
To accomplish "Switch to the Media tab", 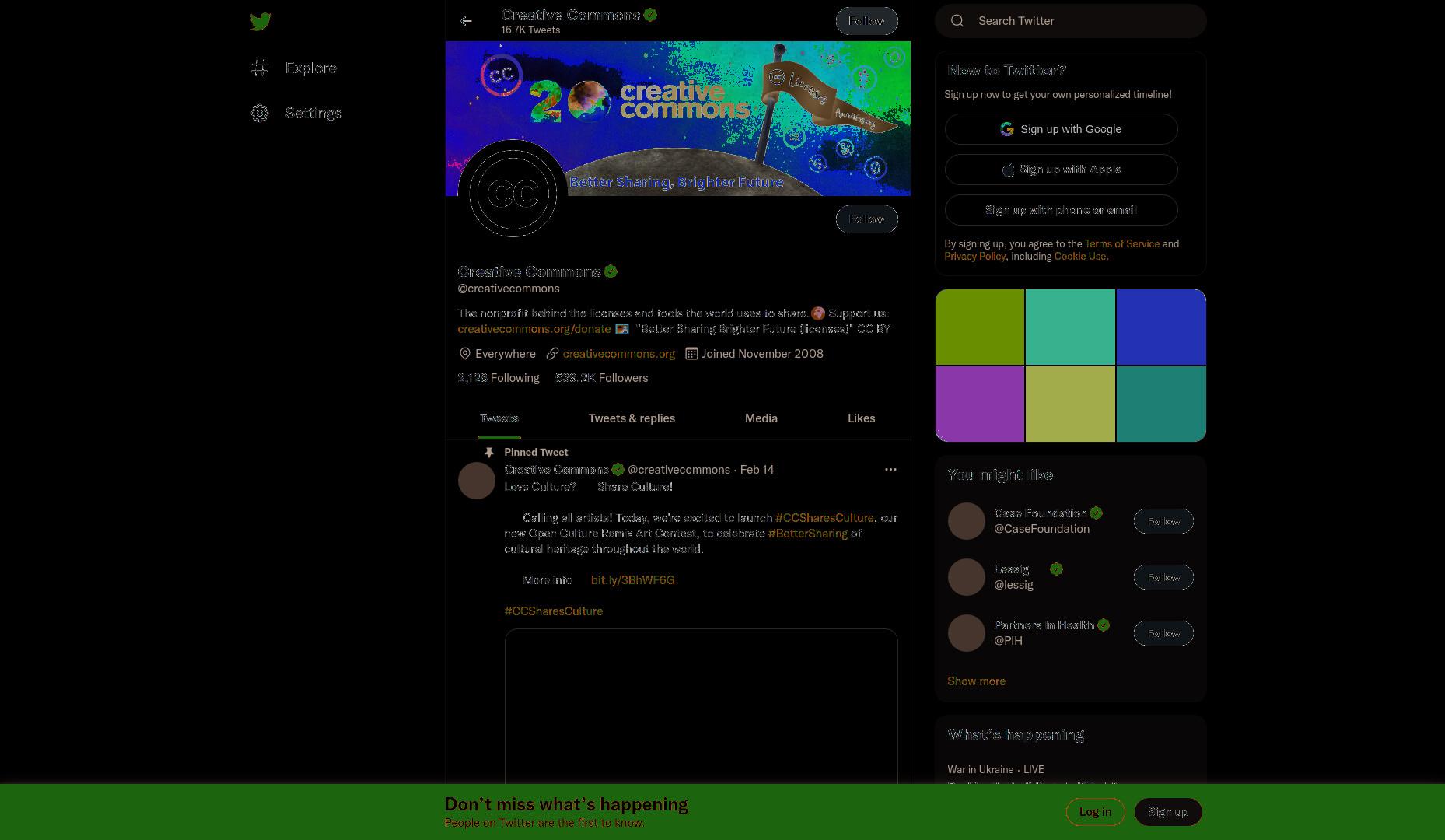I will pyautogui.click(x=761, y=418).
